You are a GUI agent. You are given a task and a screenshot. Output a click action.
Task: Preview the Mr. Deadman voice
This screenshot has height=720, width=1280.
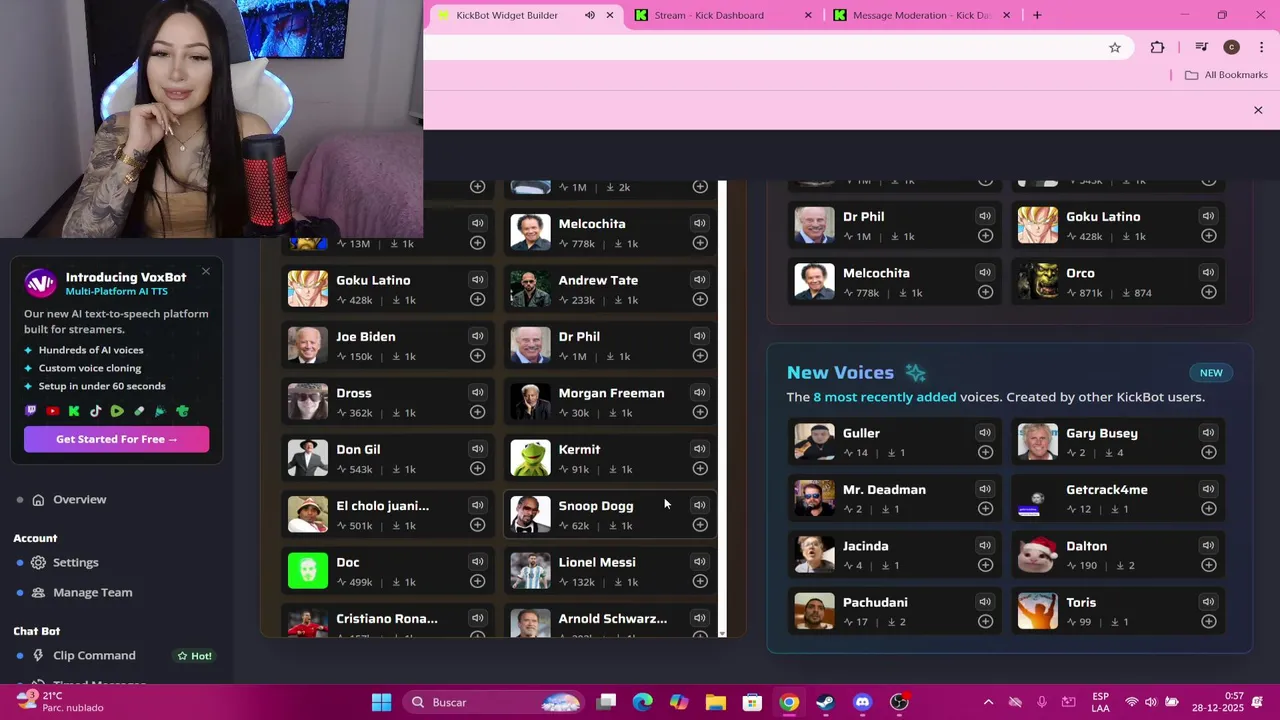click(985, 489)
